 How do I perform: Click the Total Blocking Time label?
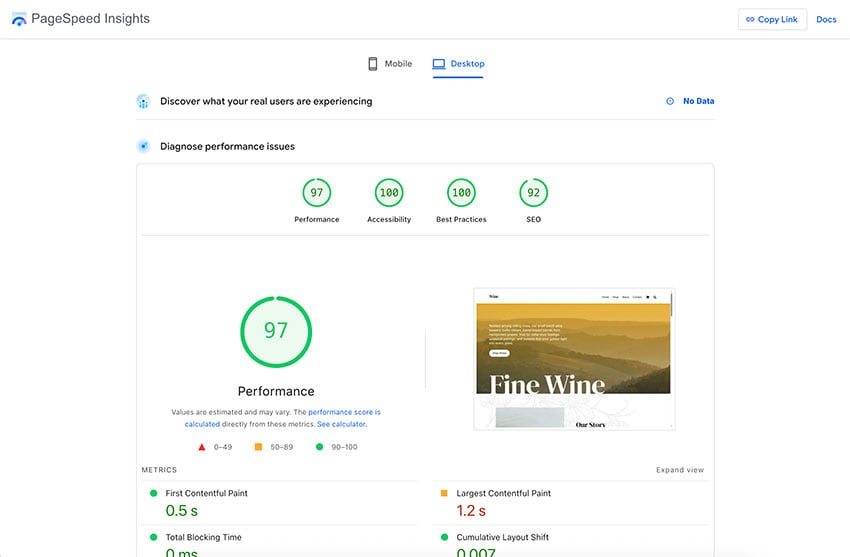pyautogui.click(x=203, y=537)
